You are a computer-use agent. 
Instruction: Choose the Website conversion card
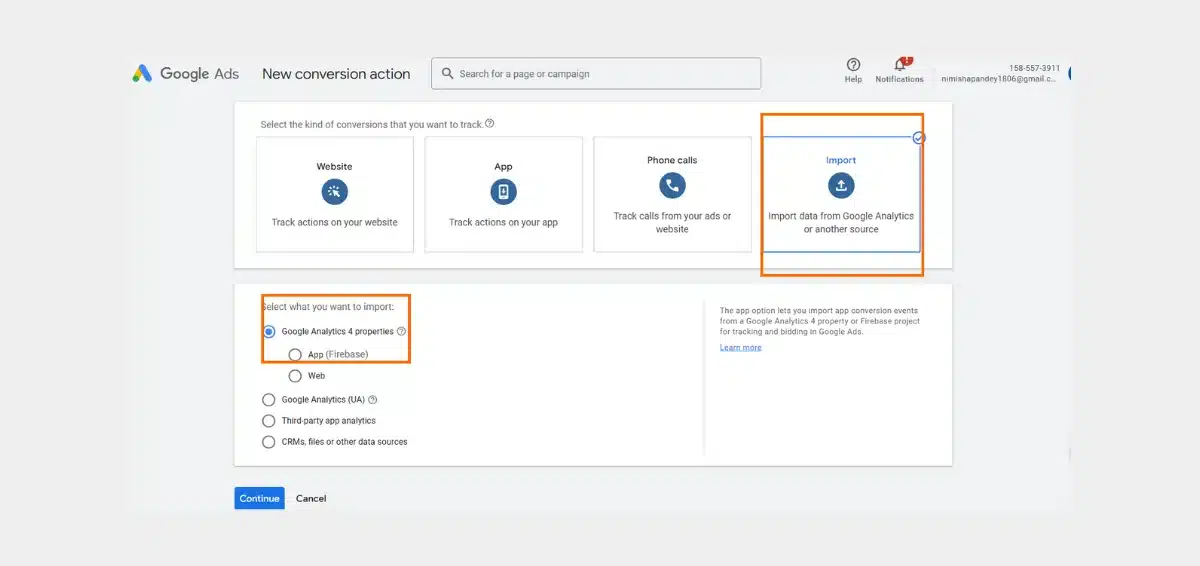[335, 194]
